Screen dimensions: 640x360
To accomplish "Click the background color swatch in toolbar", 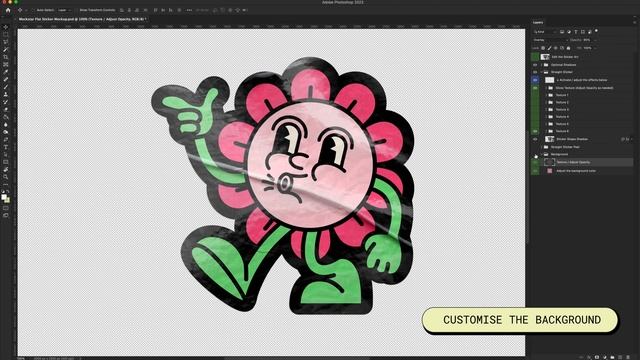I will click(x=7, y=200).
